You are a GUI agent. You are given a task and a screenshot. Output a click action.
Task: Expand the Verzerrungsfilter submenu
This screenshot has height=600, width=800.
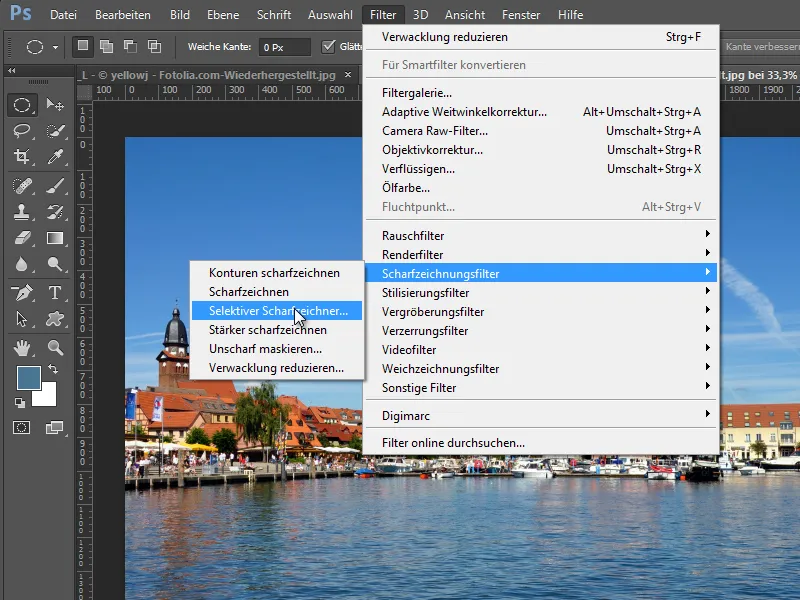[x=541, y=331]
